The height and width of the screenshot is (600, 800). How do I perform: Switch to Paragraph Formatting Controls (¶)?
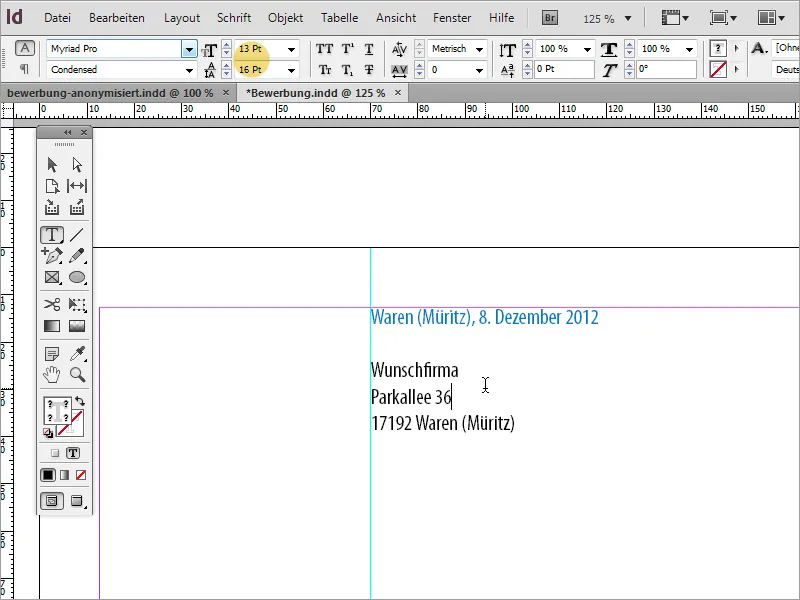24,69
